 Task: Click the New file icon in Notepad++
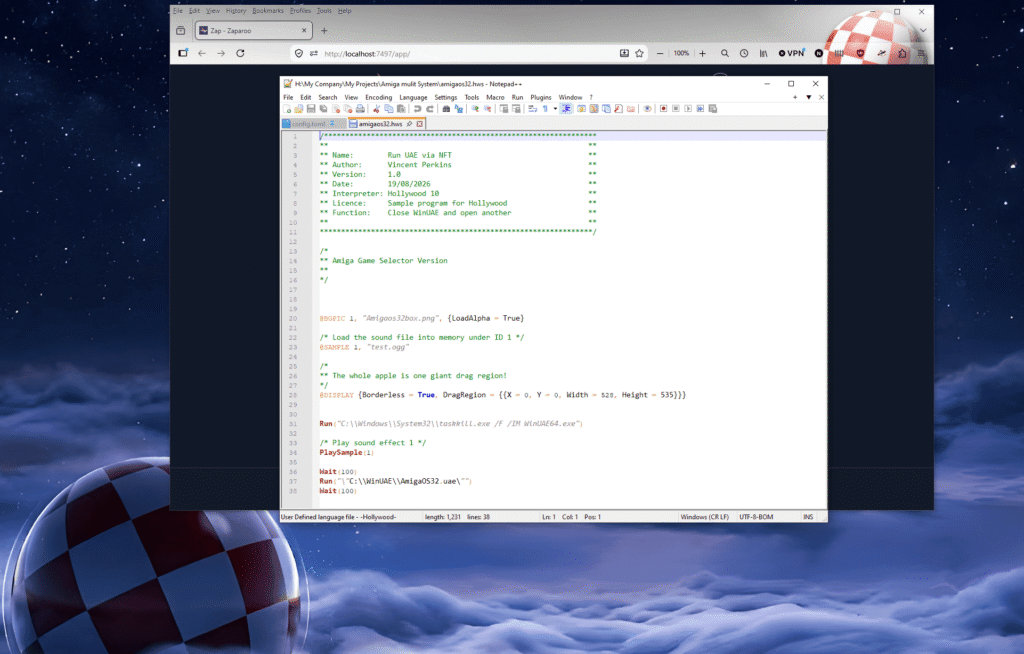click(287, 108)
